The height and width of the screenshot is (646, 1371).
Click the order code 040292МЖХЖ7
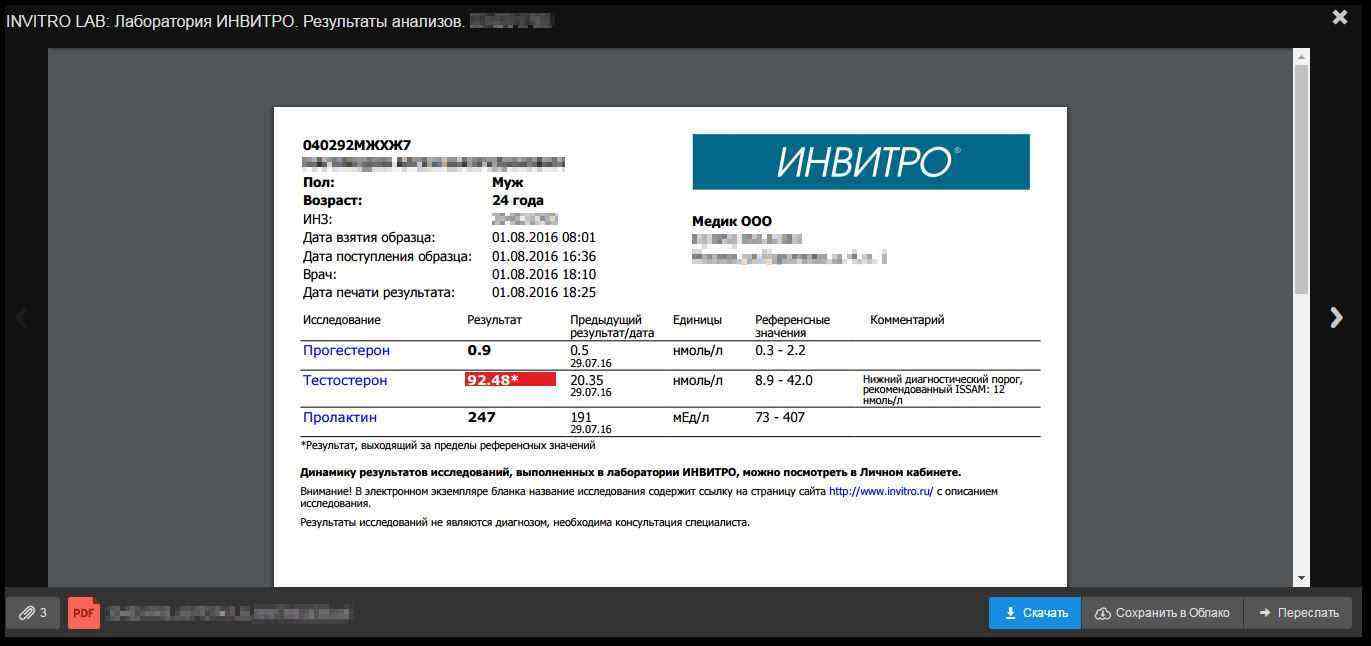[357, 145]
